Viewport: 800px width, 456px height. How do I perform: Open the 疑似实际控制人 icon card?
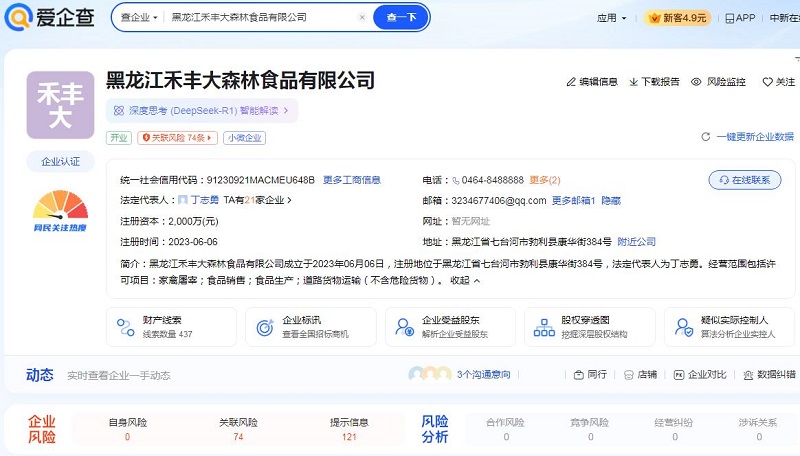click(x=684, y=327)
